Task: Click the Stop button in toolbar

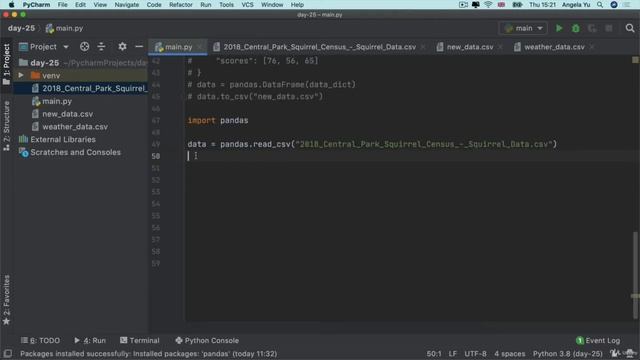Action: (609, 28)
